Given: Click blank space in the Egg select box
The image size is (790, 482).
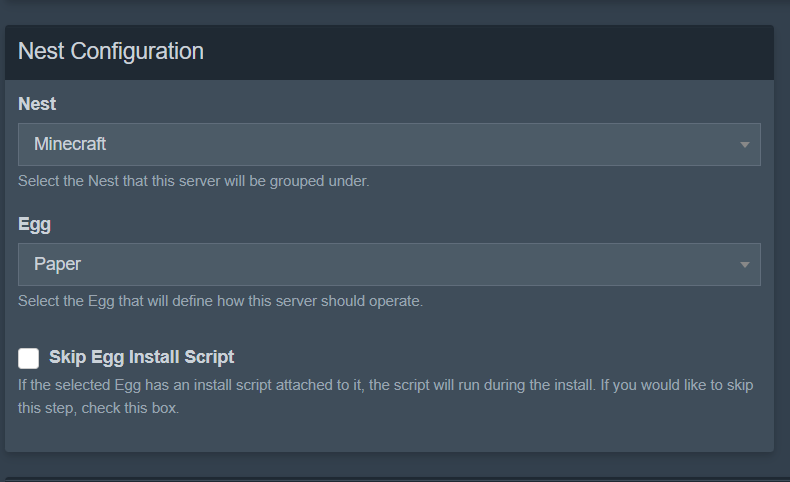Looking at the screenshot, I should click(x=450, y=264).
